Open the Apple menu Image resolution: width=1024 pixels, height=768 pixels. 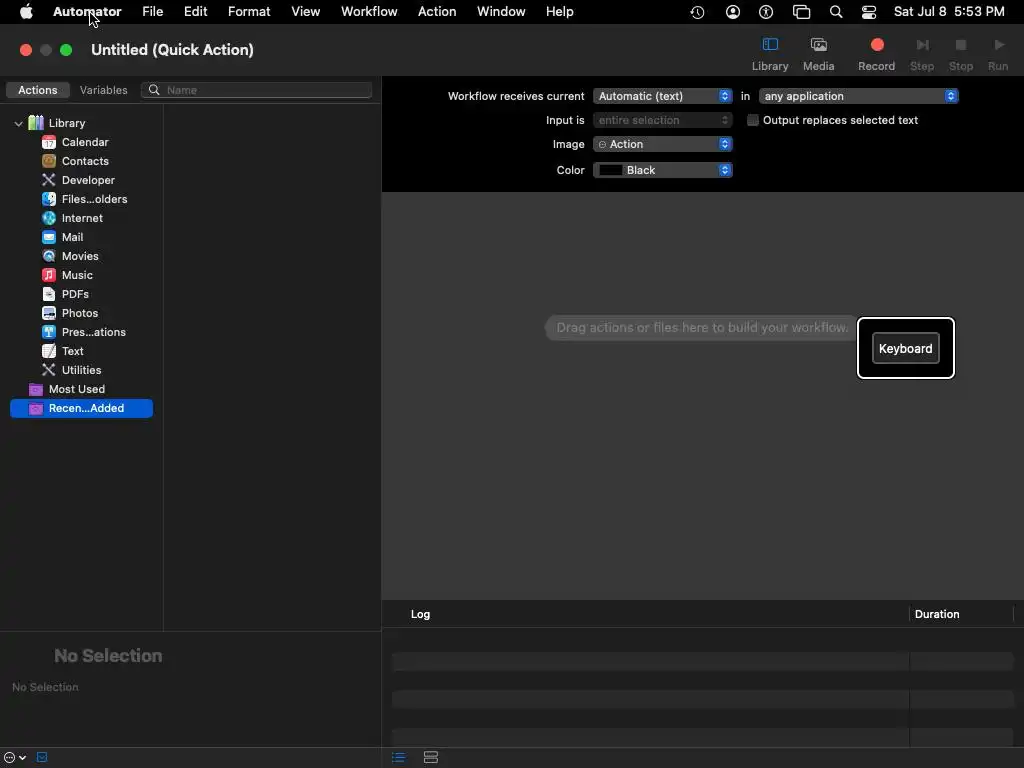[x=26, y=12]
